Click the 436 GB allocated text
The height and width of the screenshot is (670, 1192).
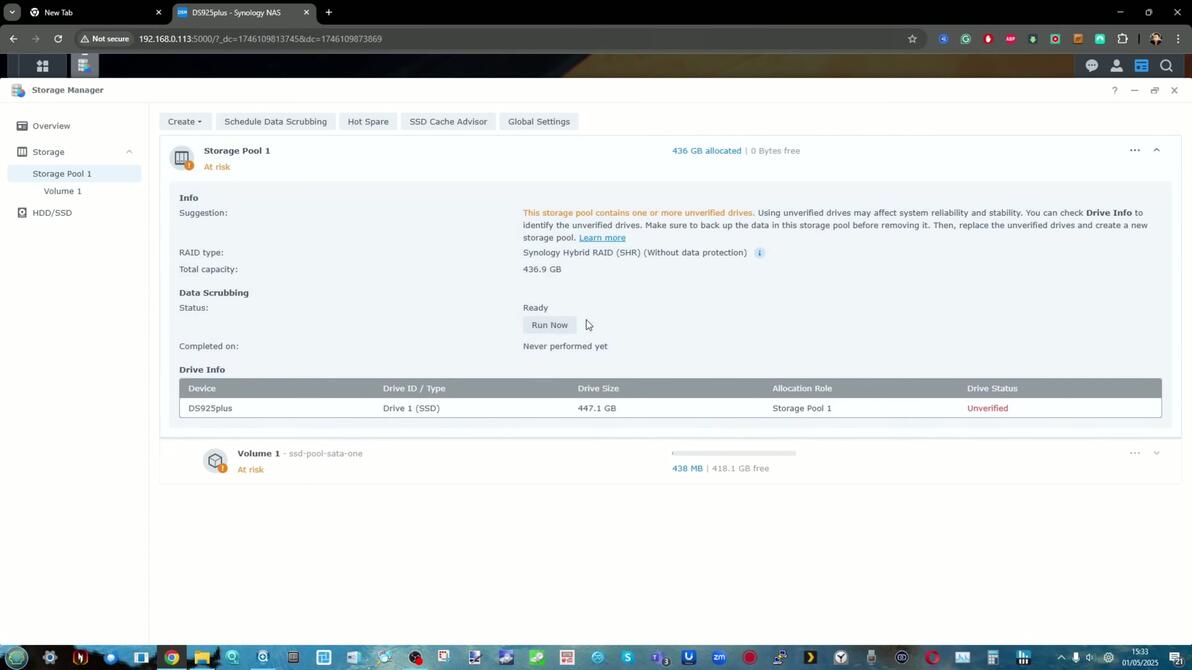(706, 151)
